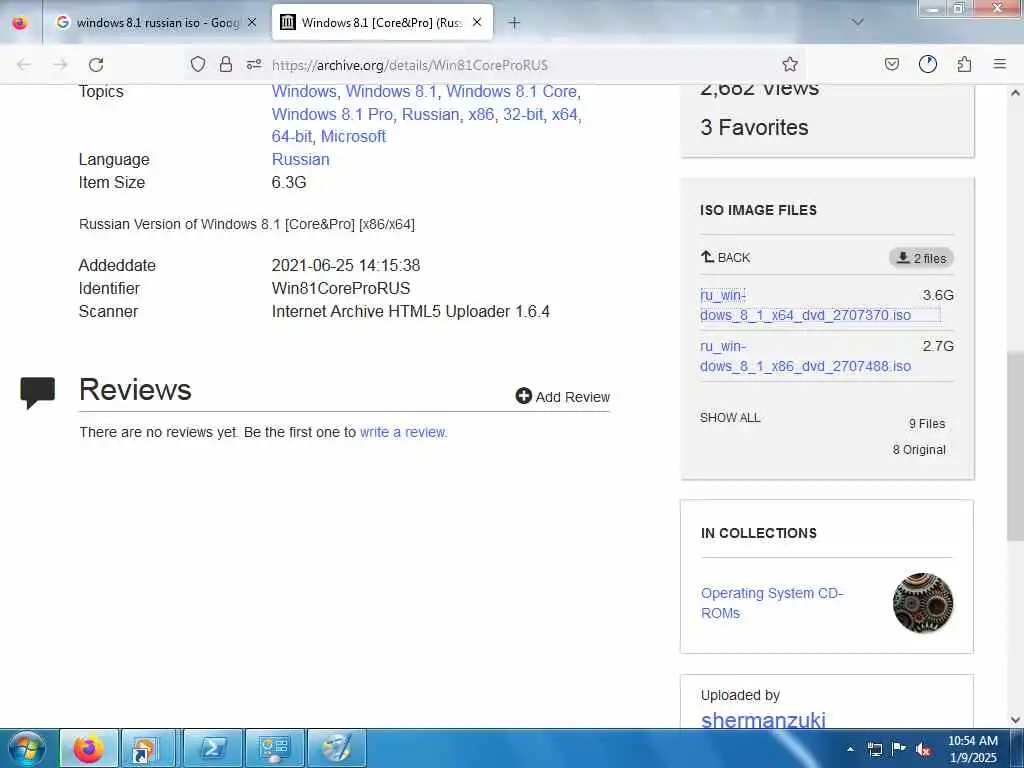Click the page vertical scrollbar thumb
Image resolution: width=1024 pixels, height=768 pixels.
1015,446
